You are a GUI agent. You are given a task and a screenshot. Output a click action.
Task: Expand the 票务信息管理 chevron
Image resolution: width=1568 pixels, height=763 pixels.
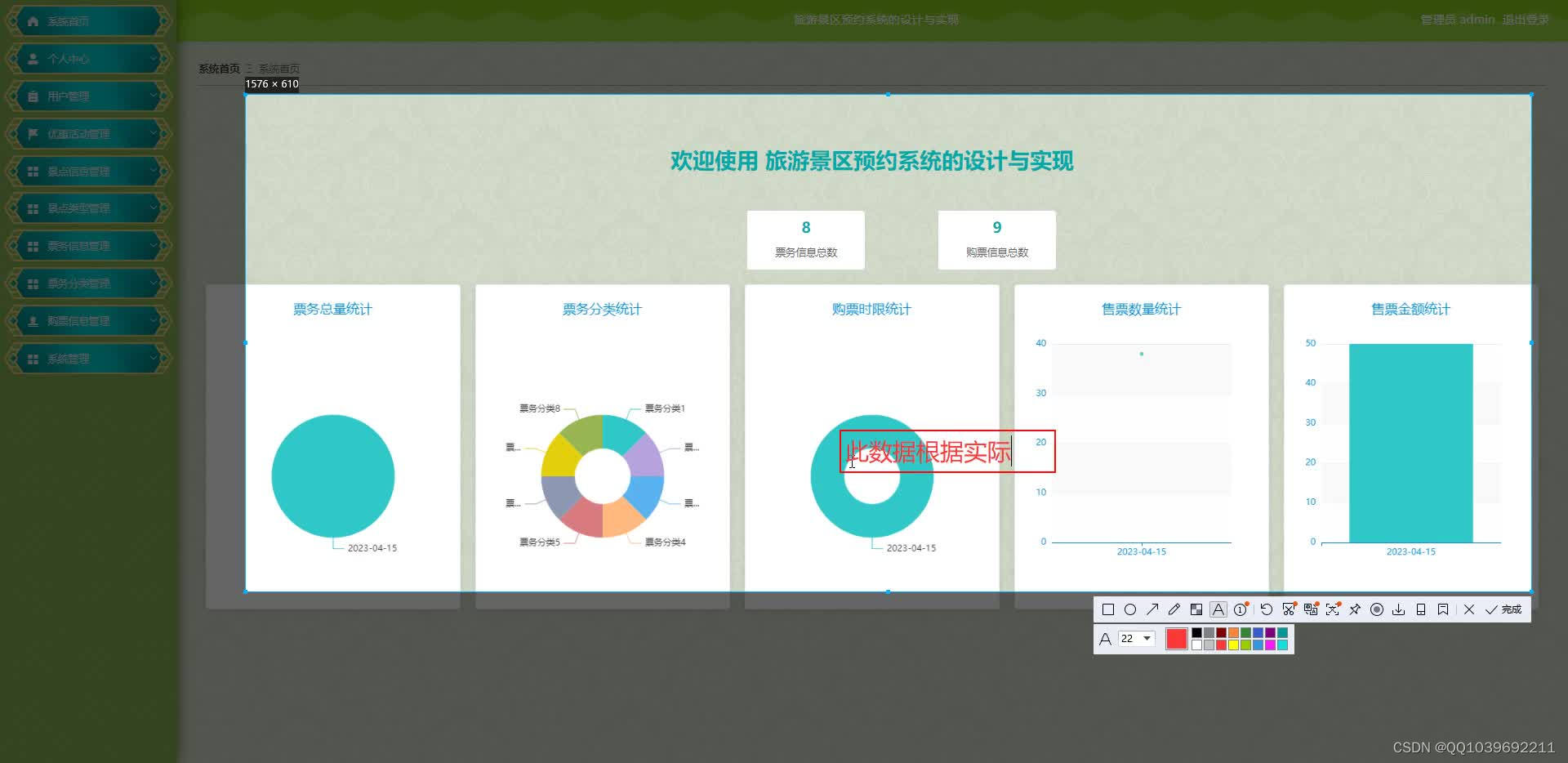(x=153, y=246)
